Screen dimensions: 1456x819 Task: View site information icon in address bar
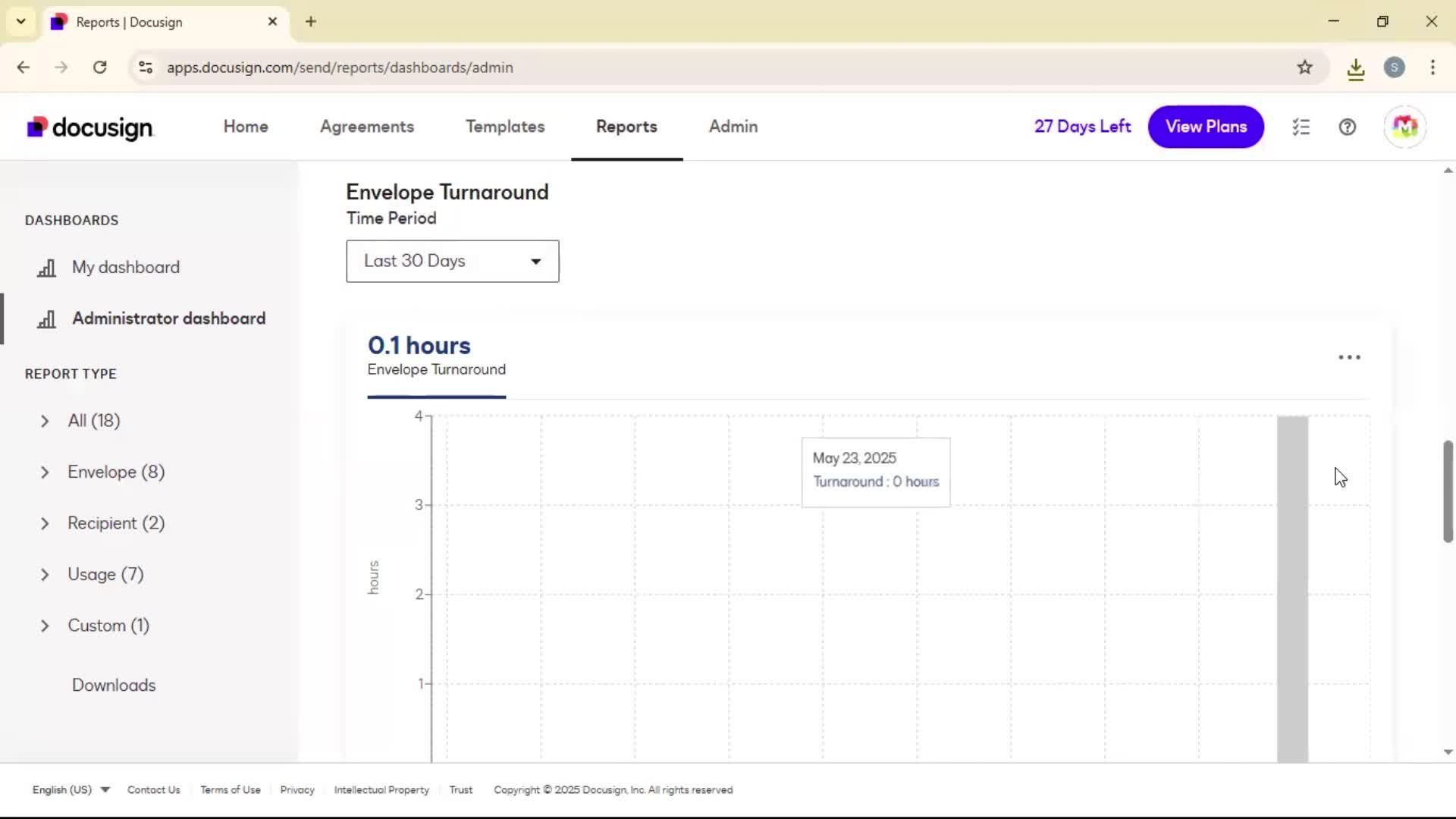point(146,67)
